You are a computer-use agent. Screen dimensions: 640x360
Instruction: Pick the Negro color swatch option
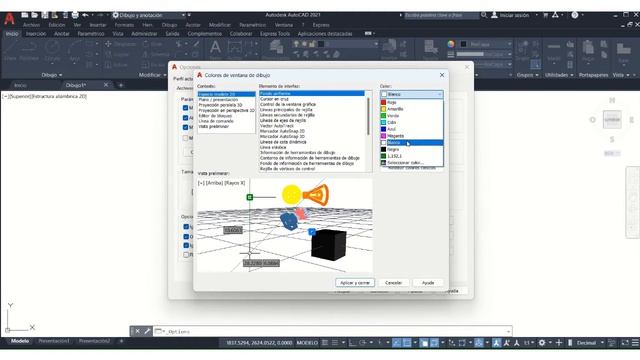pyautogui.click(x=411, y=149)
